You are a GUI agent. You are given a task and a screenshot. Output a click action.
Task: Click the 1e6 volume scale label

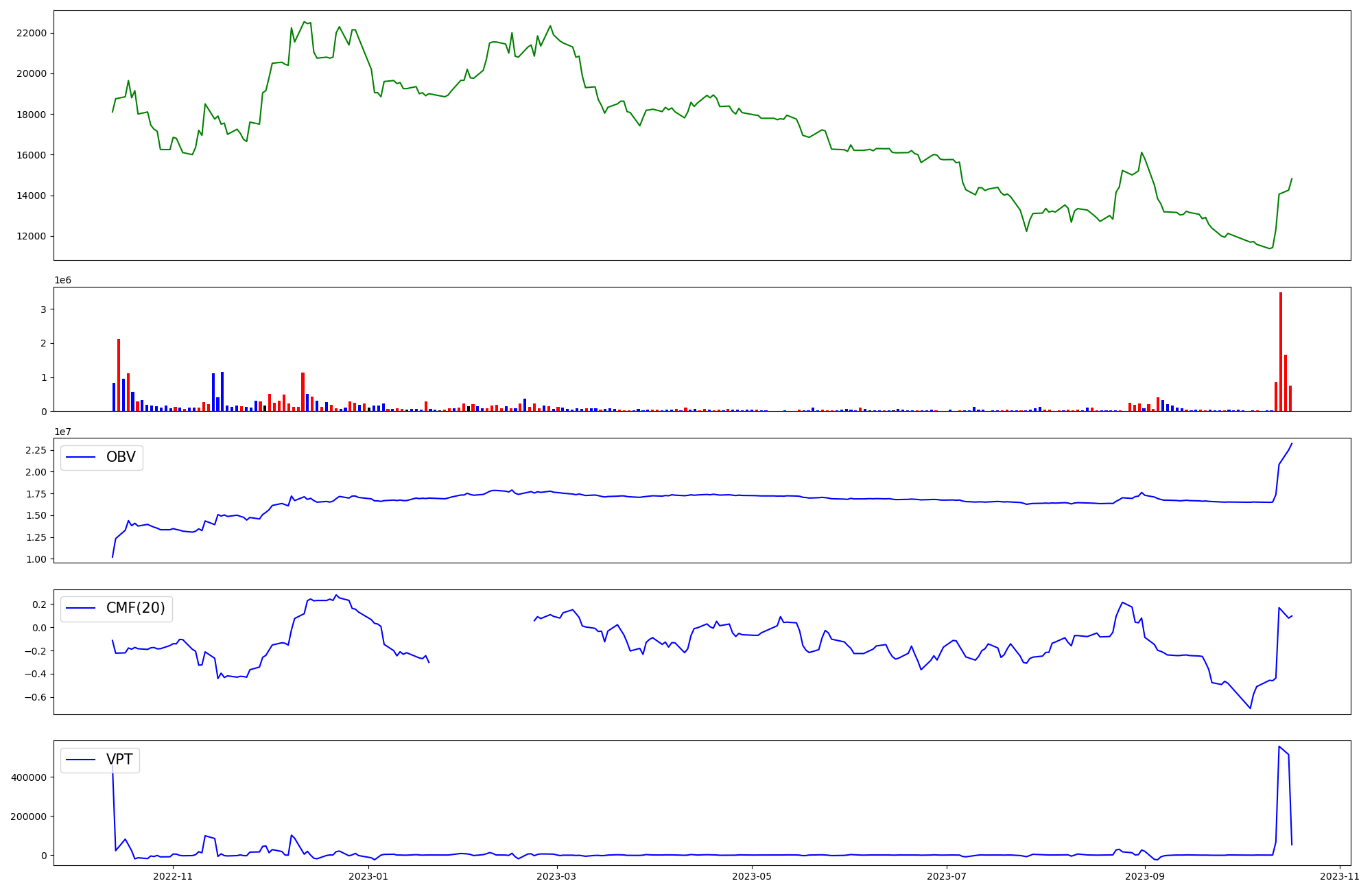pyautogui.click(x=62, y=281)
